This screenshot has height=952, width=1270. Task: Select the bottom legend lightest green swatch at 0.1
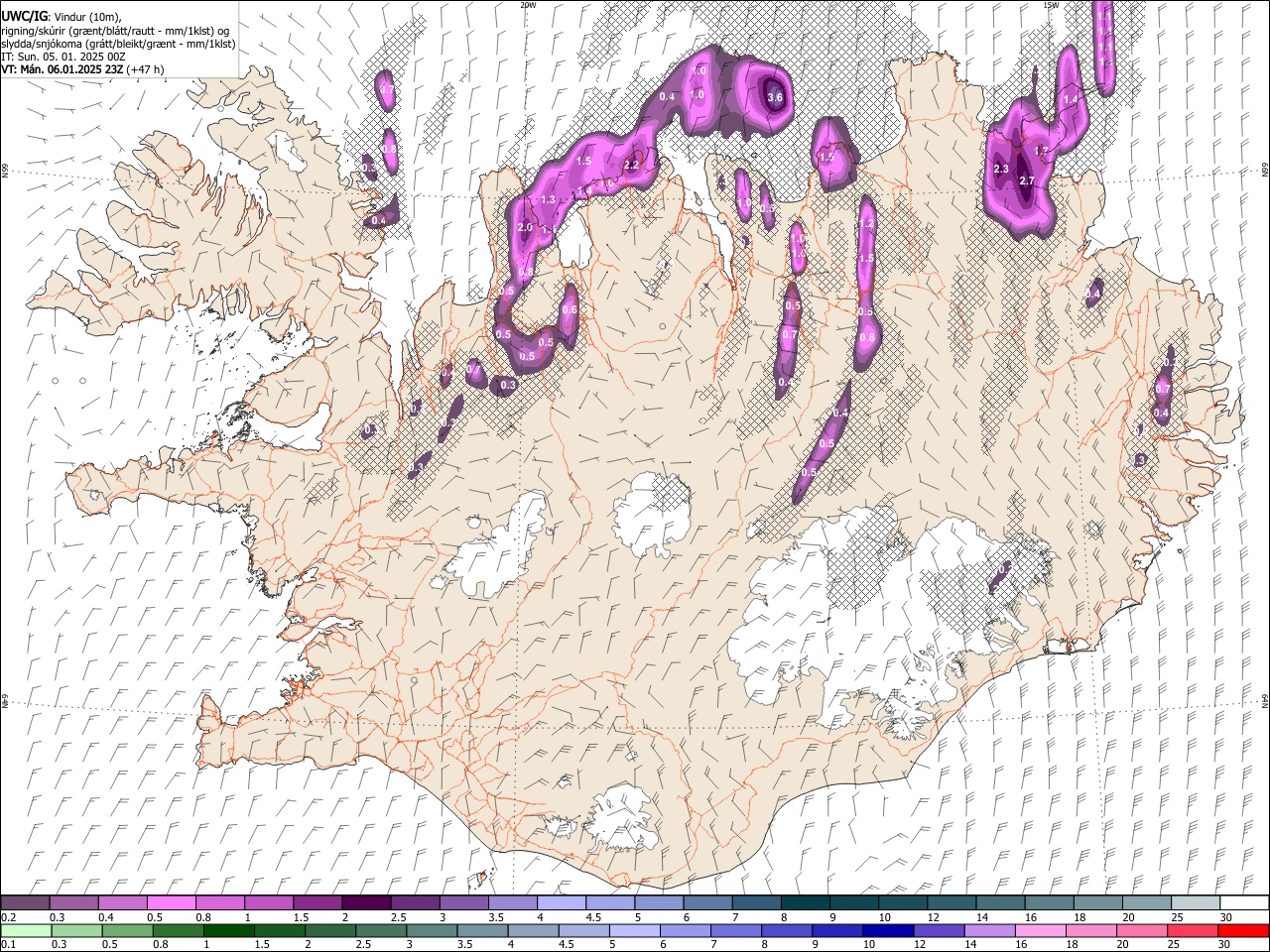(x=27, y=931)
